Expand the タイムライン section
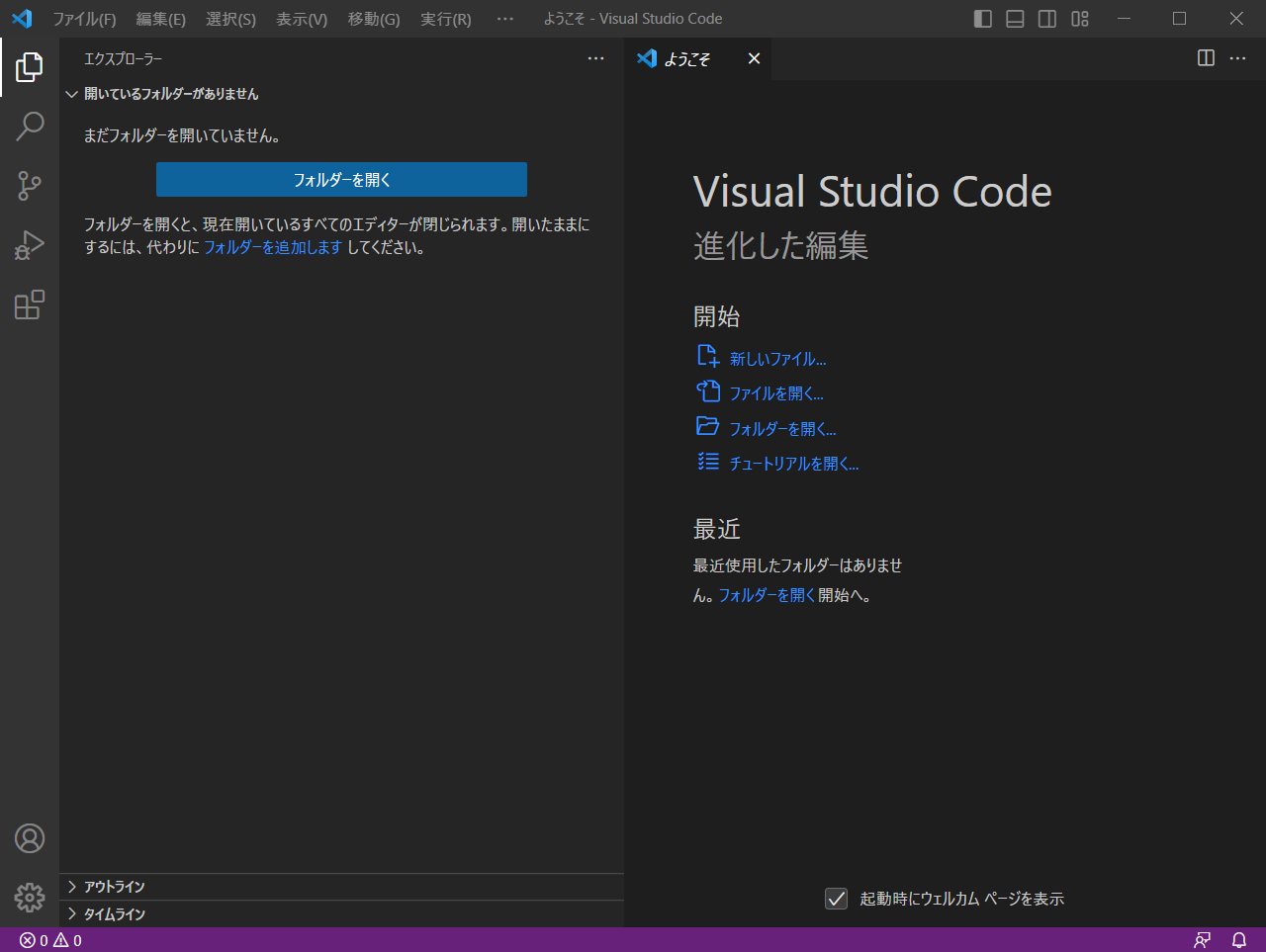 114,914
